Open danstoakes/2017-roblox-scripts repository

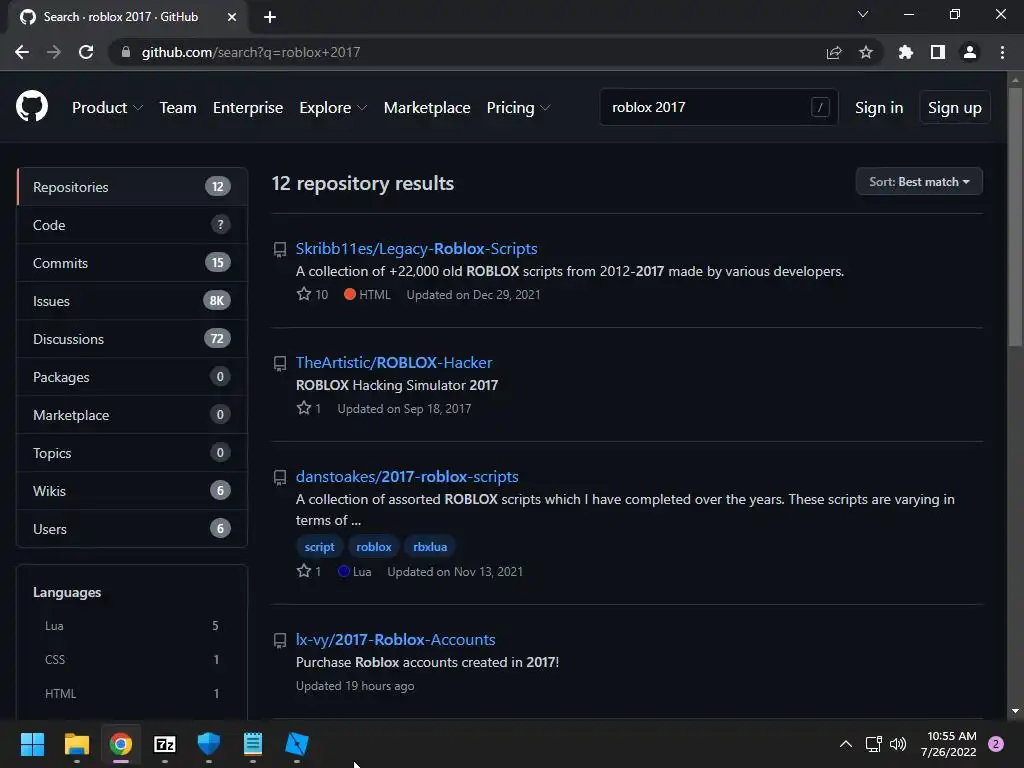click(x=407, y=477)
